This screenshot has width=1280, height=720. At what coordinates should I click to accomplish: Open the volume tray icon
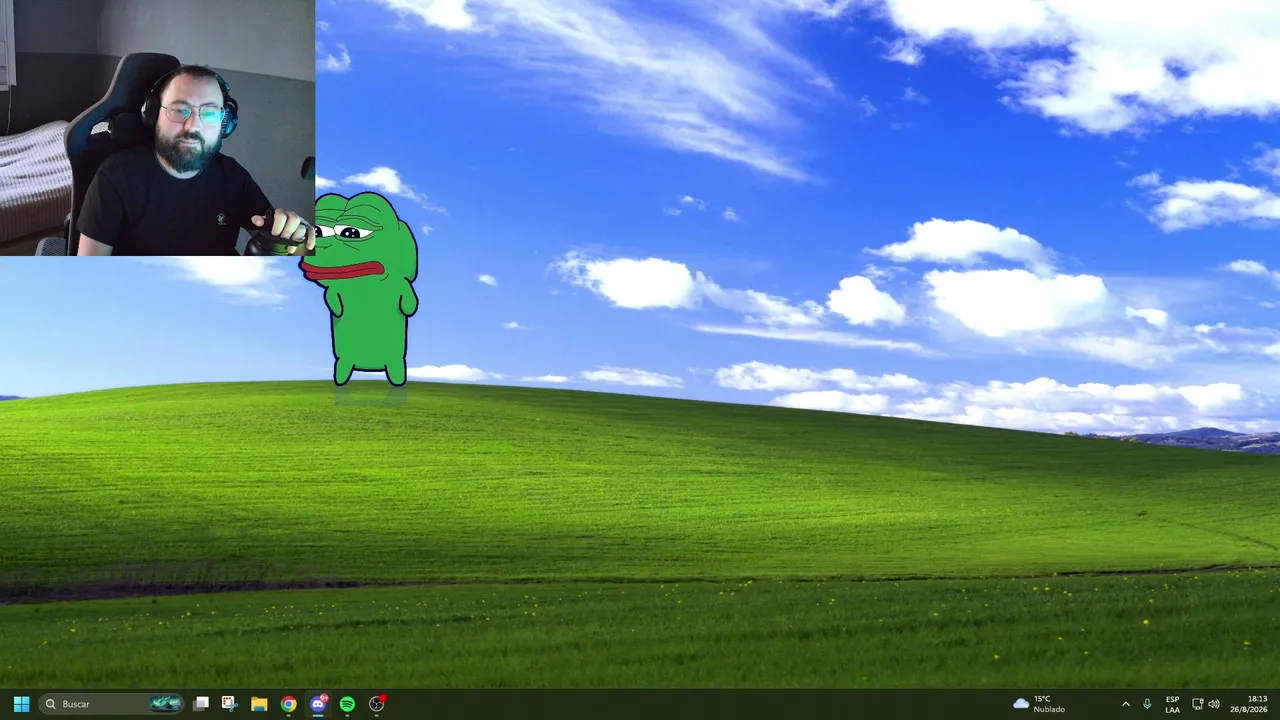pyautogui.click(x=1214, y=704)
